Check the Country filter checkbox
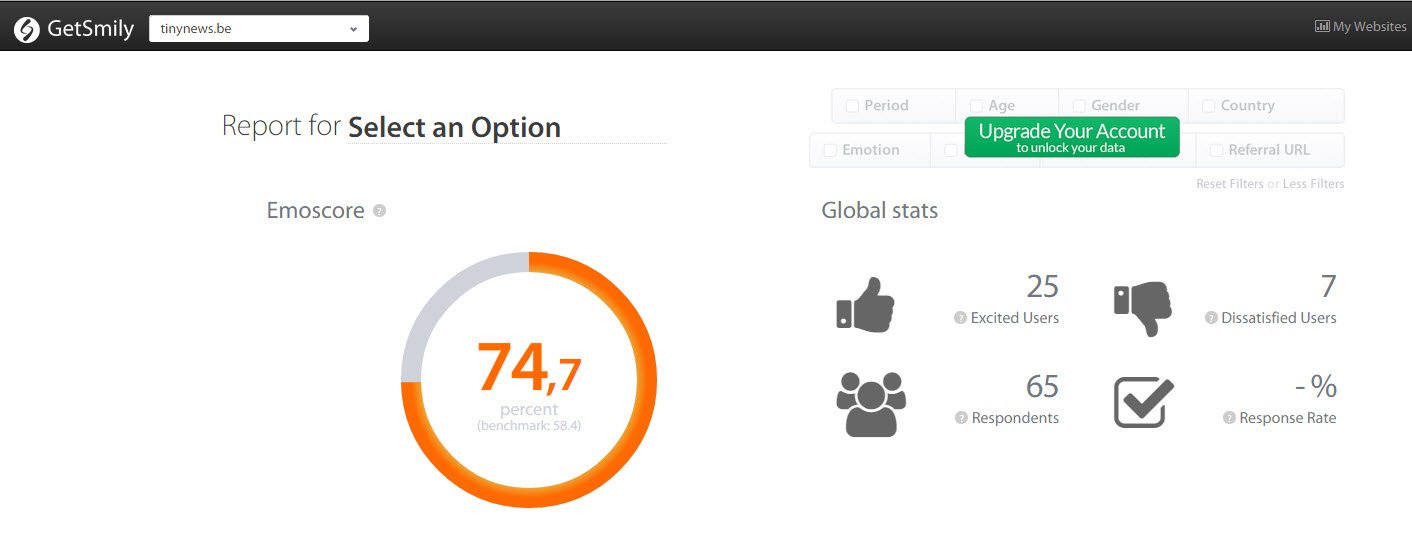Viewport: 1412px width, 552px height. (1208, 105)
